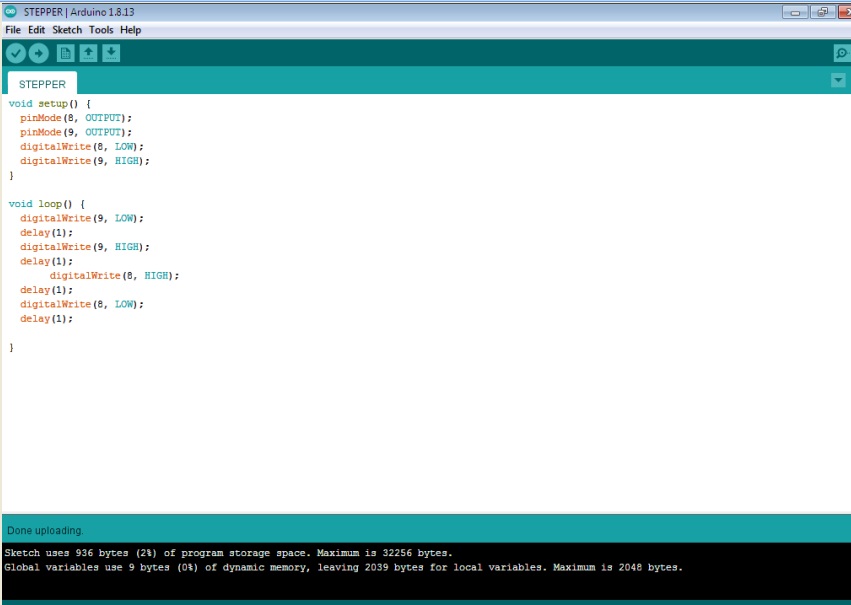Close the Arduino IDE window
851x605 pixels.
tap(844, 12)
